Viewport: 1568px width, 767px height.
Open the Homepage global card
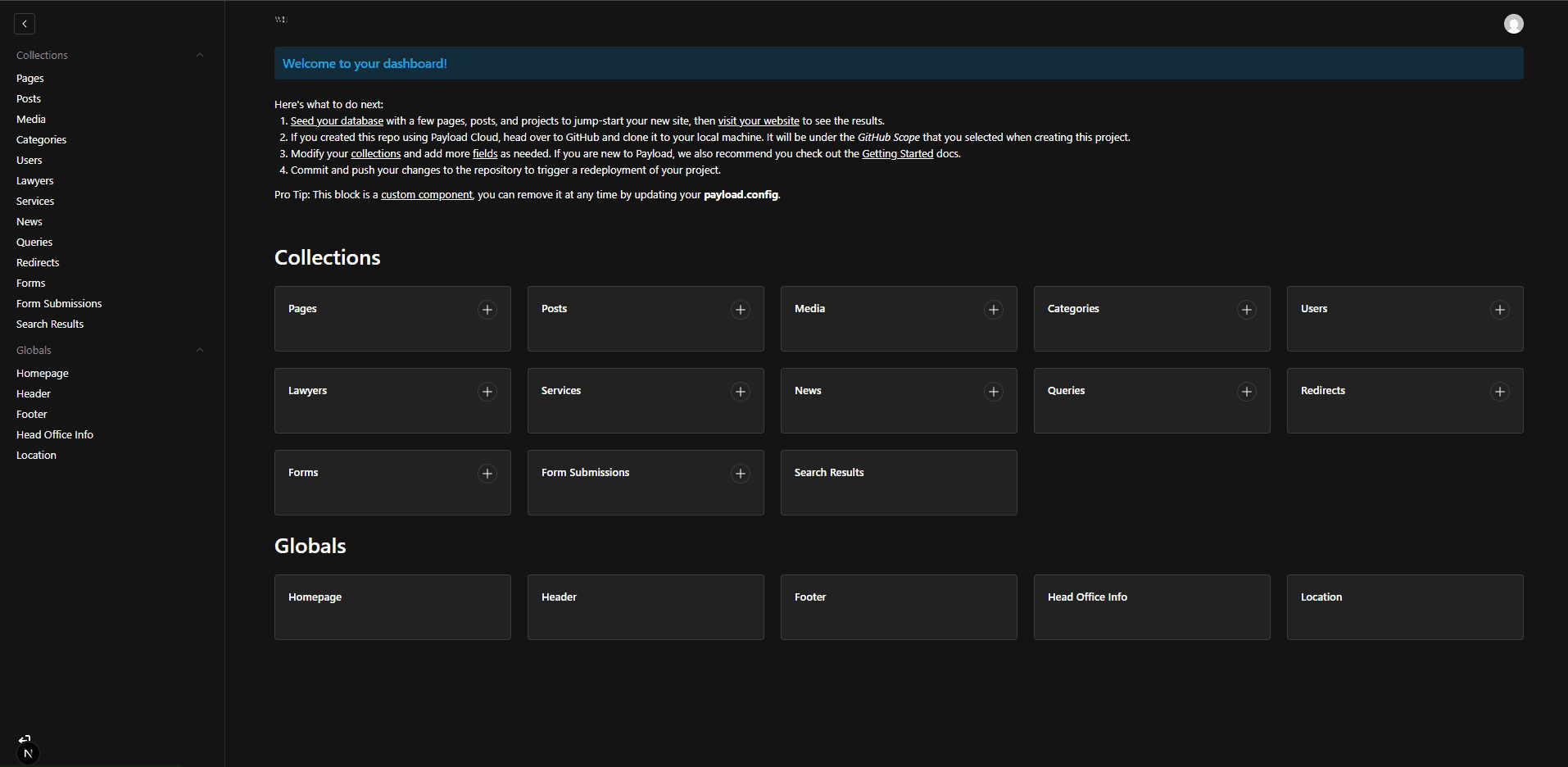392,607
